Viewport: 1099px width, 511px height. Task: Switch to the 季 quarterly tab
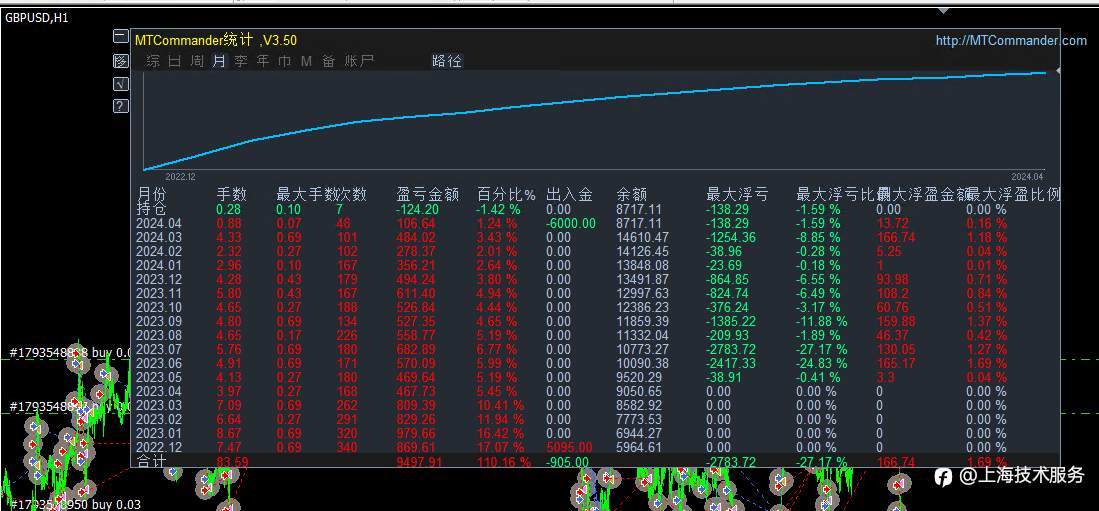pyautogui.click(x=241, y=61)
